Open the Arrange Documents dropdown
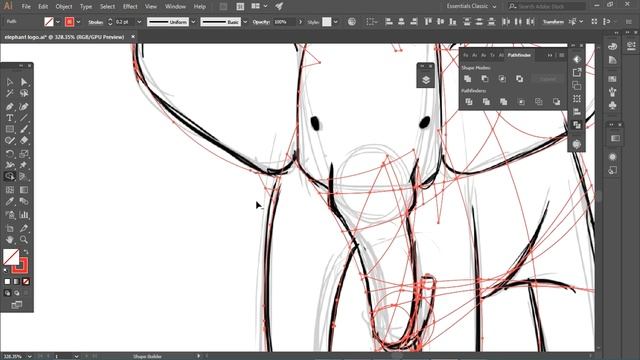This screenshot has height=360, width=640. pos(260,6)
